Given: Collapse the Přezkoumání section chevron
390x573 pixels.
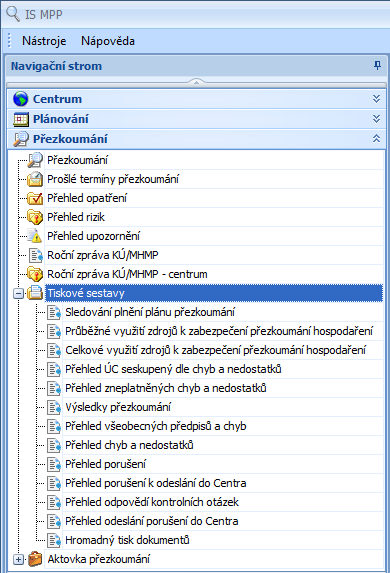Looking at the screenshot, I should [376, 139].
